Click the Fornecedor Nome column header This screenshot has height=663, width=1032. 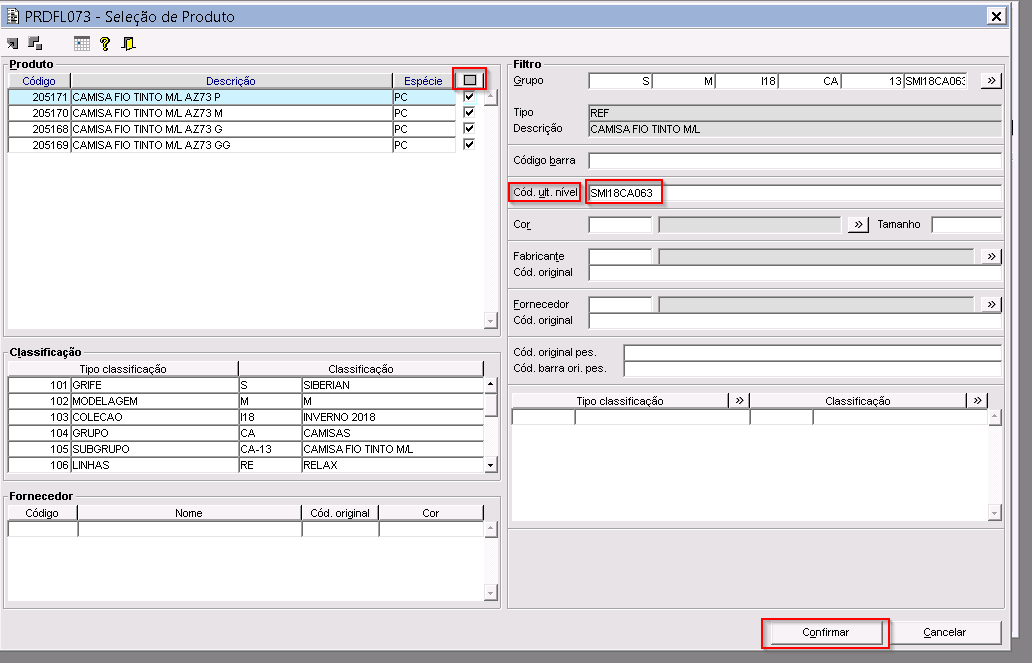pyautogui.click(x=189, y=512)
